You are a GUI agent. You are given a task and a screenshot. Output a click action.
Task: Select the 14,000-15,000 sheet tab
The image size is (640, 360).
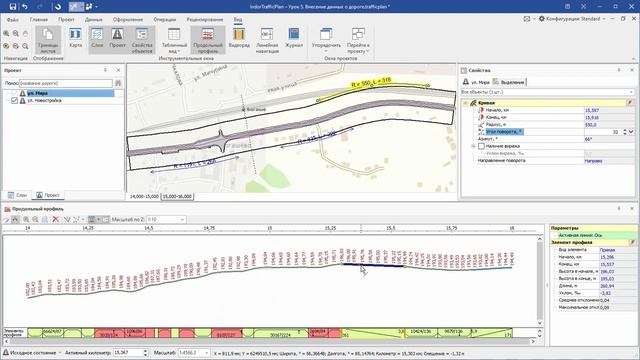[144, 196]
